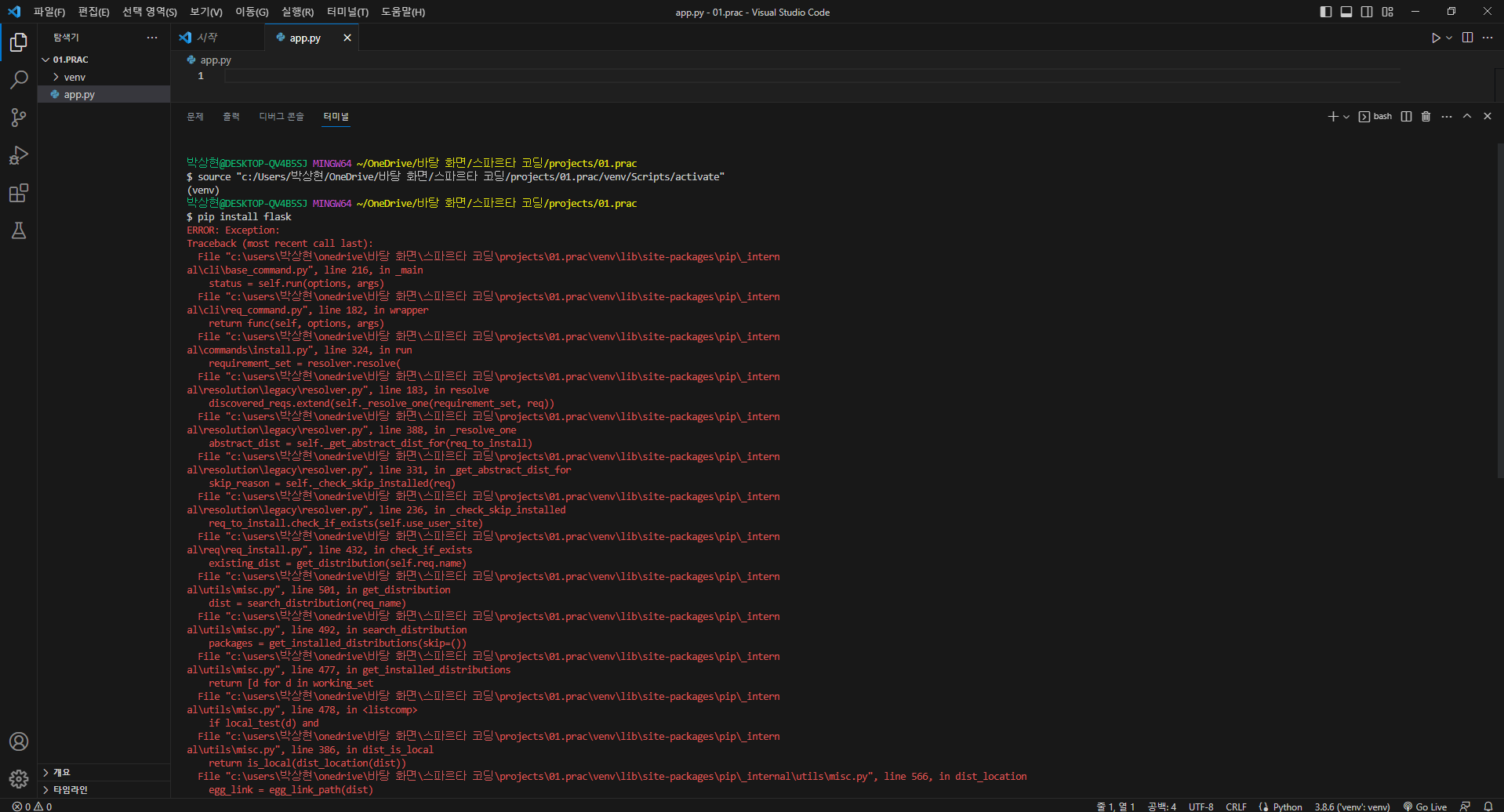1504x812 pixels.
Task: Open the Search view in activity bar
Action: (x=19, y=79)
